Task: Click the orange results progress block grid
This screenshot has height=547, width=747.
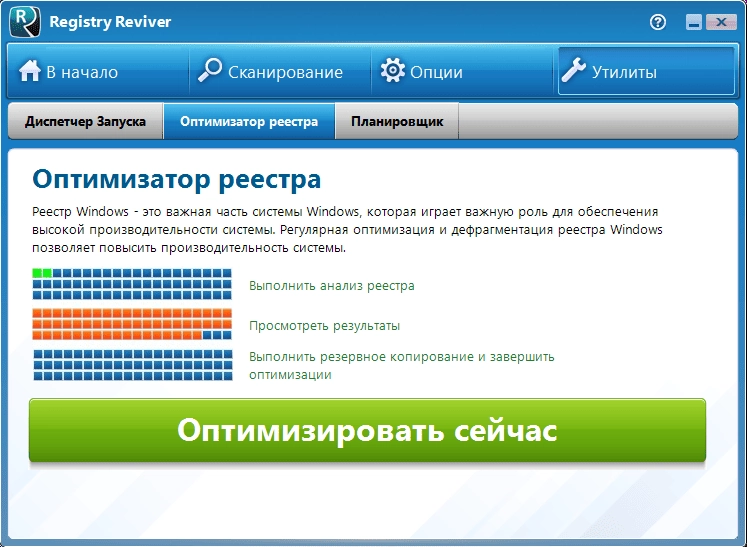Action: 132,324
